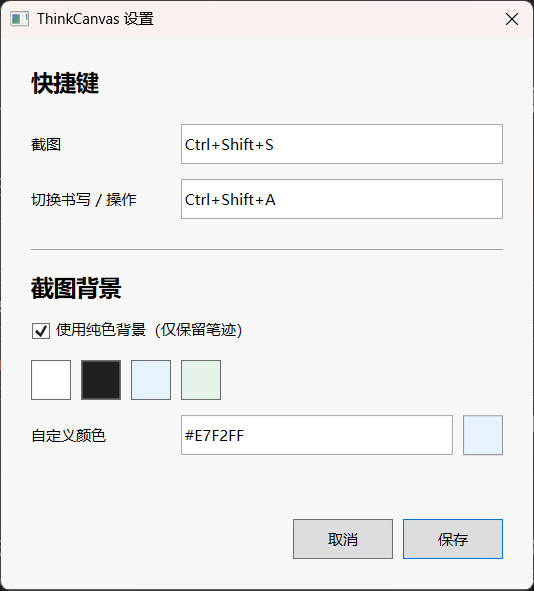The width and height of the screenshot is (534, 591).
Task: Click the 自定义颜色 label
Action: [69, 436]
